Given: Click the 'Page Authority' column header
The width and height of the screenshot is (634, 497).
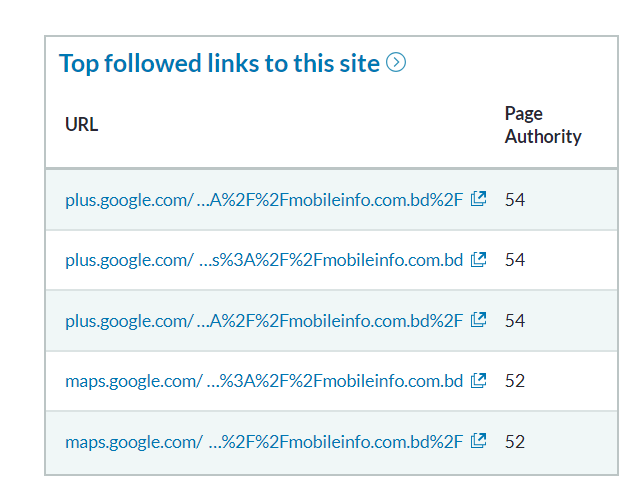Looking at the screenshot, I should pos(542,125).
